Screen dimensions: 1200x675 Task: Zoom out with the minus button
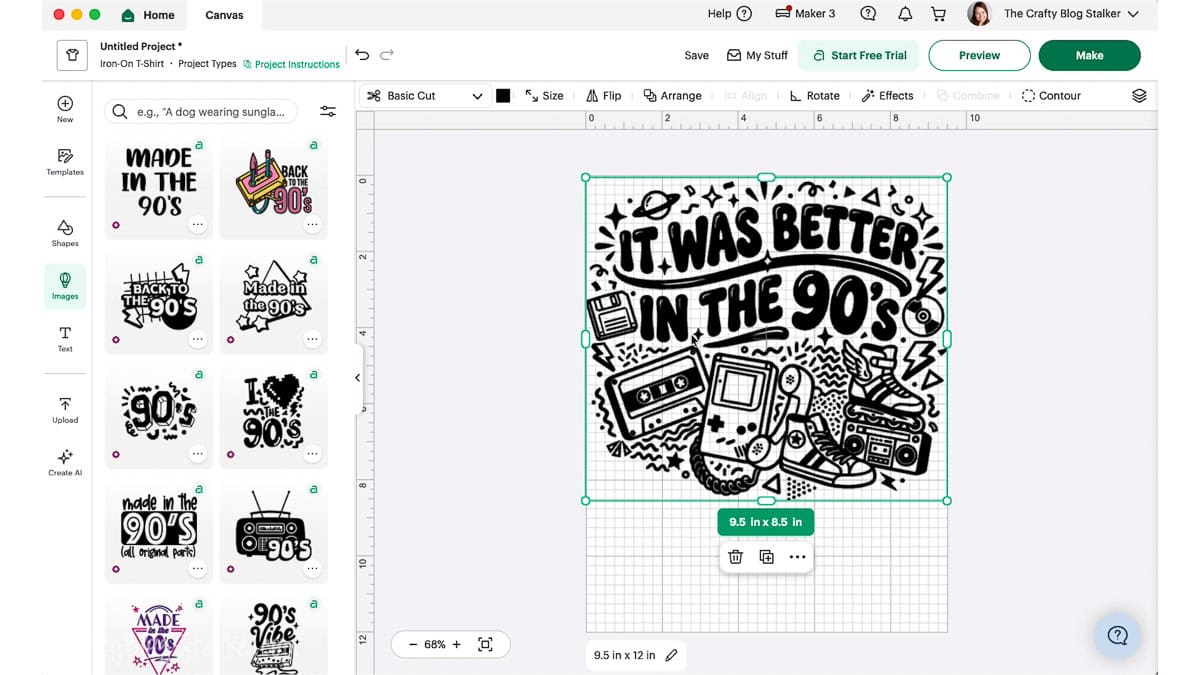pos(413,645)
